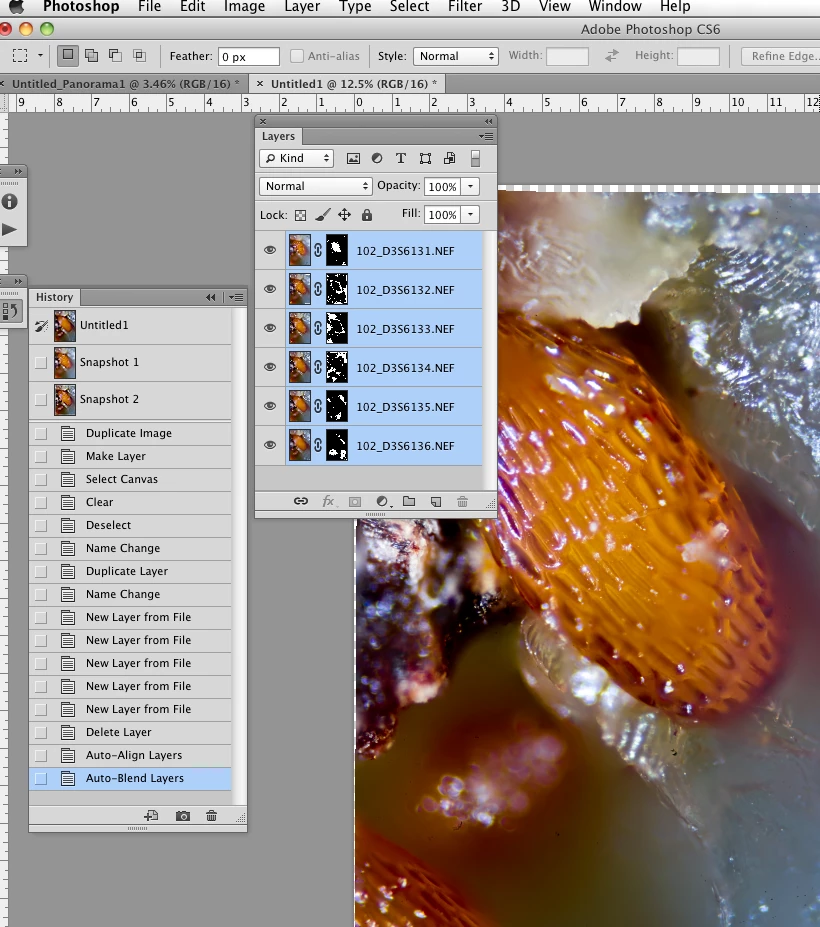Image resolution: width=820 pixels, height=927 pixels.
Task: Hide layer 102_D3S6131.NEF eye icon
Action: pyautogui.click(x=270, y=250)
